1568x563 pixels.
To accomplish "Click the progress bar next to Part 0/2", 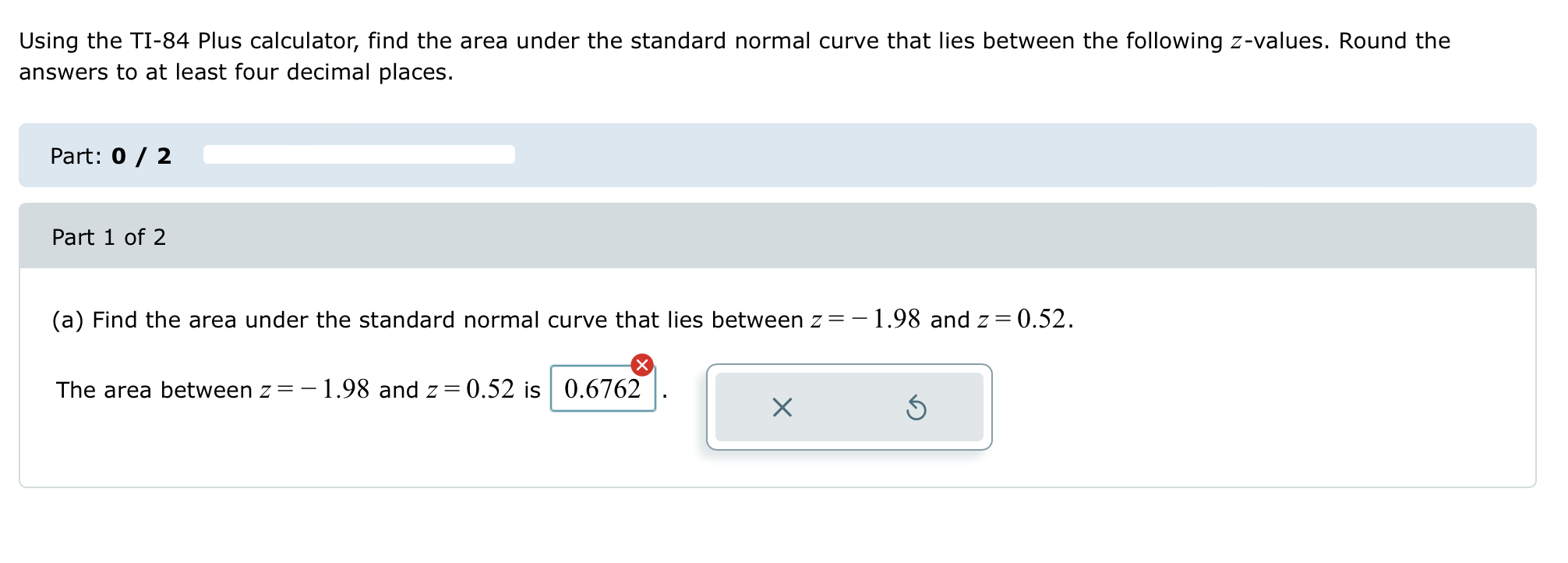I will pyautogui.click(x=358, y=154).
